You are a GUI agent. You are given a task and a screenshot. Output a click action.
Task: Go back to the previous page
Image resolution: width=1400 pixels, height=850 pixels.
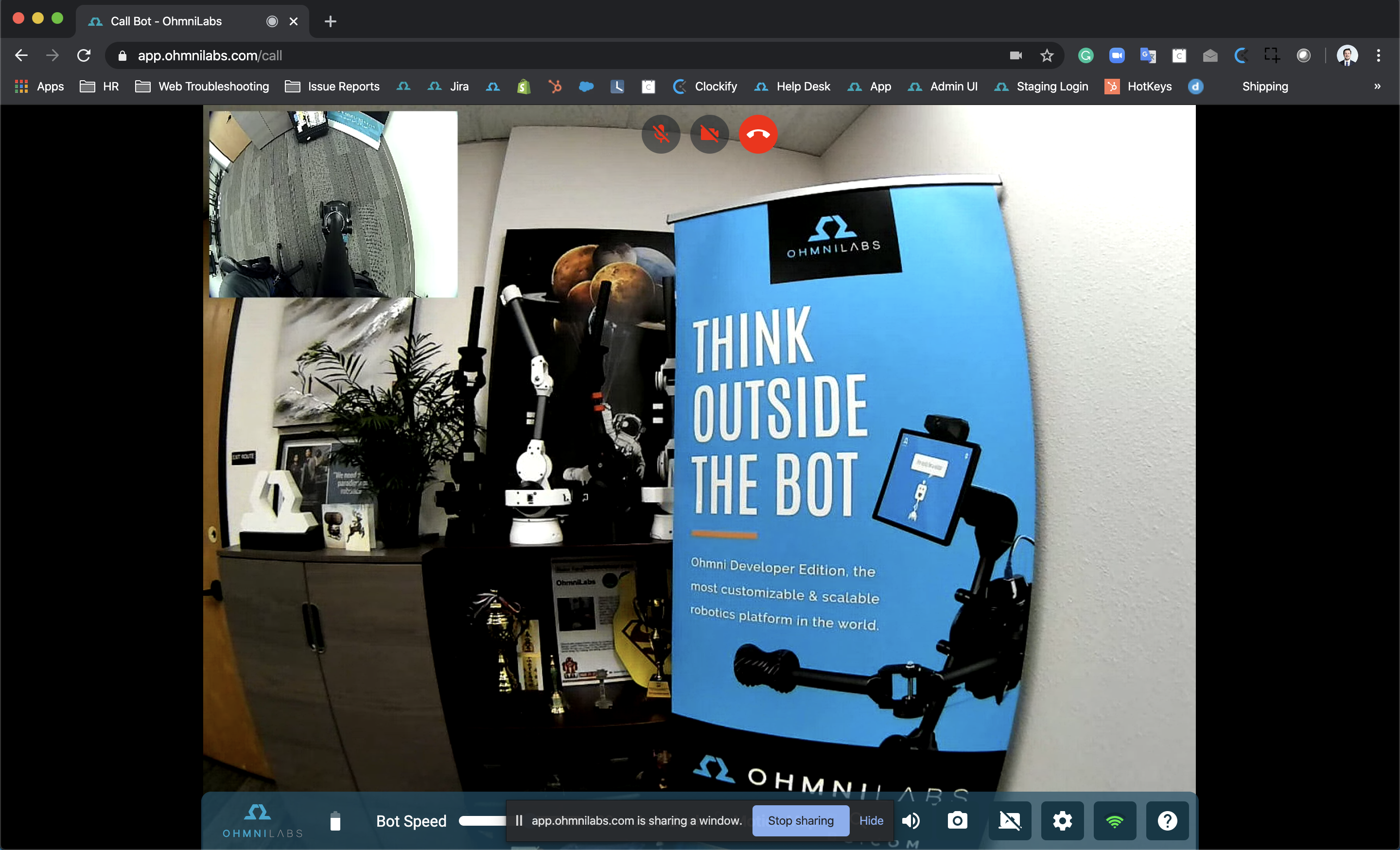21,55
